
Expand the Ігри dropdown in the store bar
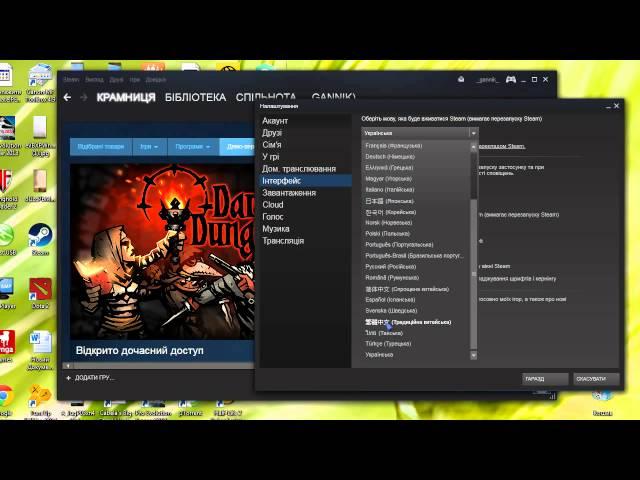click(149, 147)
